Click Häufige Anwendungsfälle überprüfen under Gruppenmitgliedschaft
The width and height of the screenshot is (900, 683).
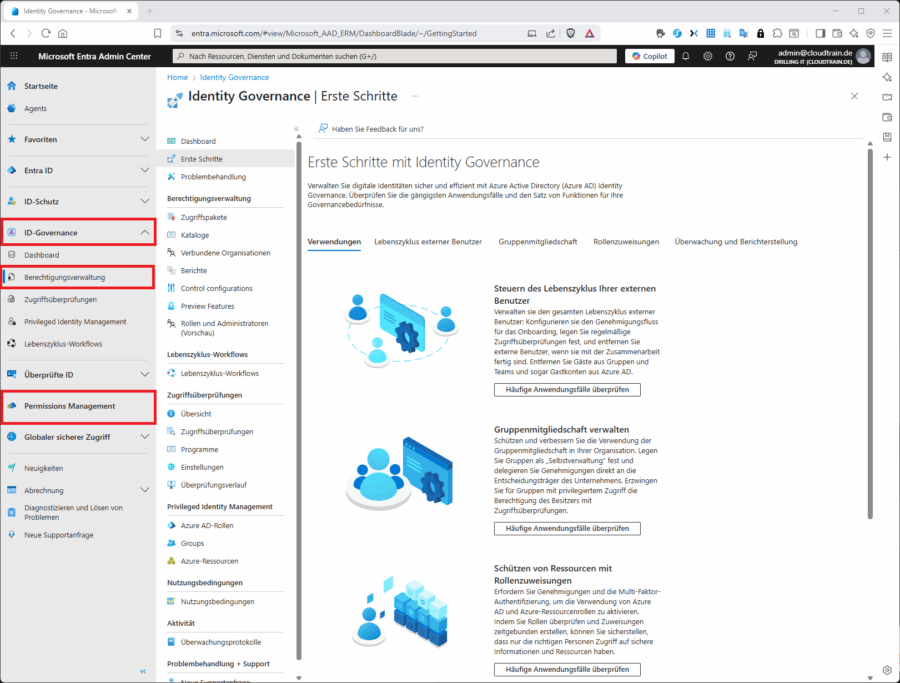click(567, 529)
